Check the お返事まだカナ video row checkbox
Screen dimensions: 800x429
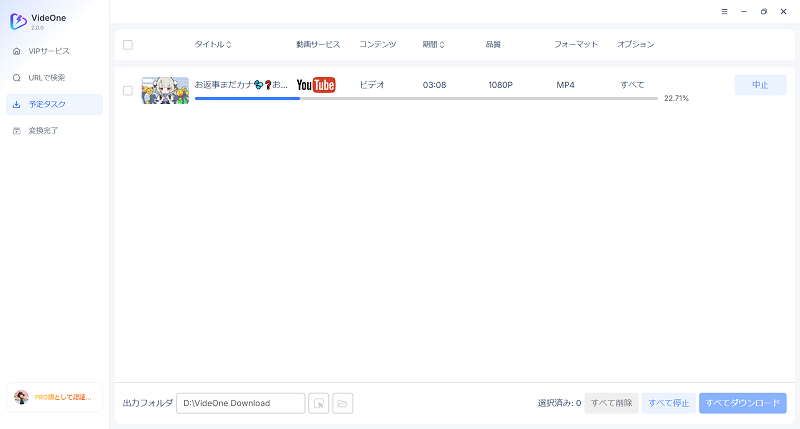coord(128,90)
